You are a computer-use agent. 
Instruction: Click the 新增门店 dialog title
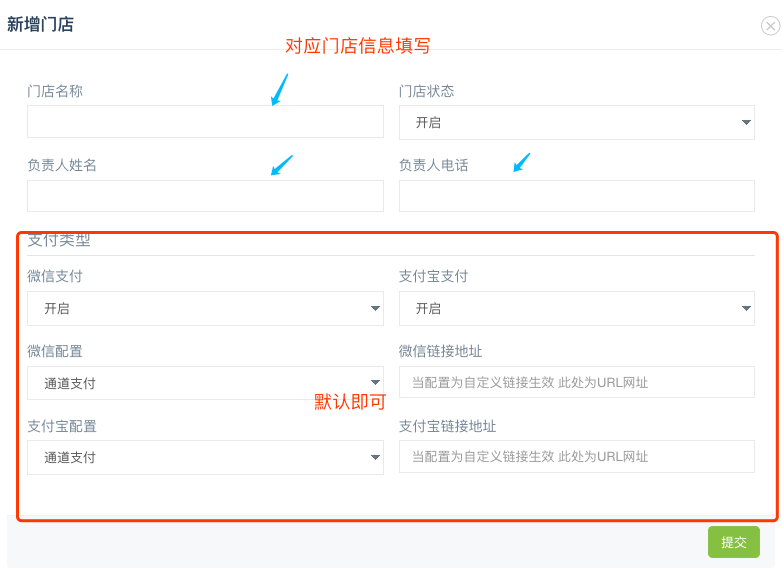pos(40,24)
